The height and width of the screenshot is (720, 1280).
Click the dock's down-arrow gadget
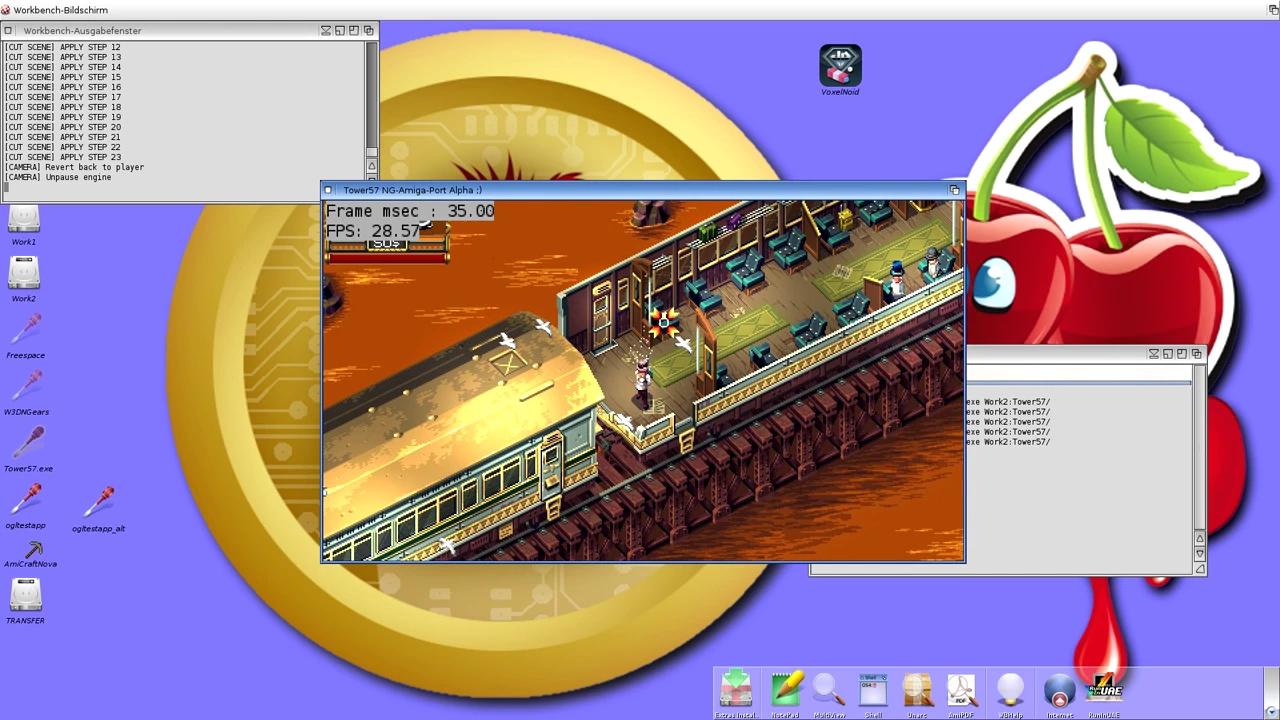(x=1271, y=712)
